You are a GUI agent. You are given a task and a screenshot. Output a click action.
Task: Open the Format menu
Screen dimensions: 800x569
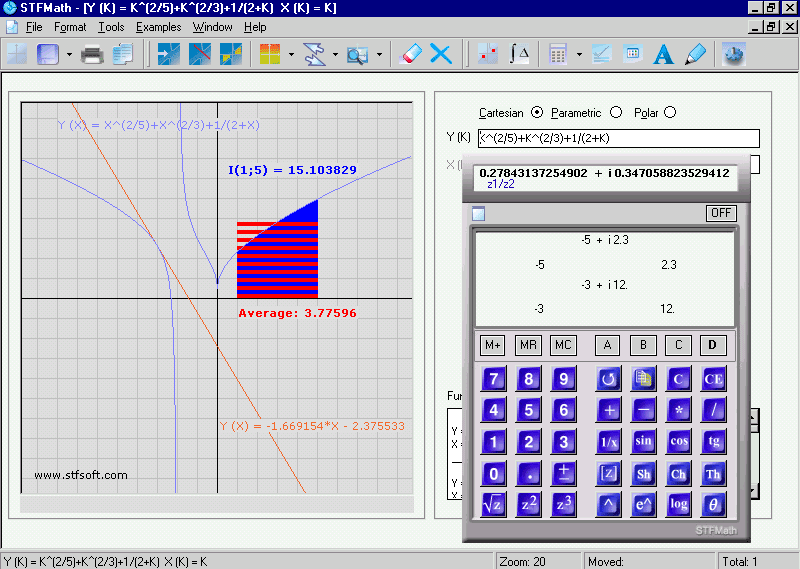click(x=70, y=27)
